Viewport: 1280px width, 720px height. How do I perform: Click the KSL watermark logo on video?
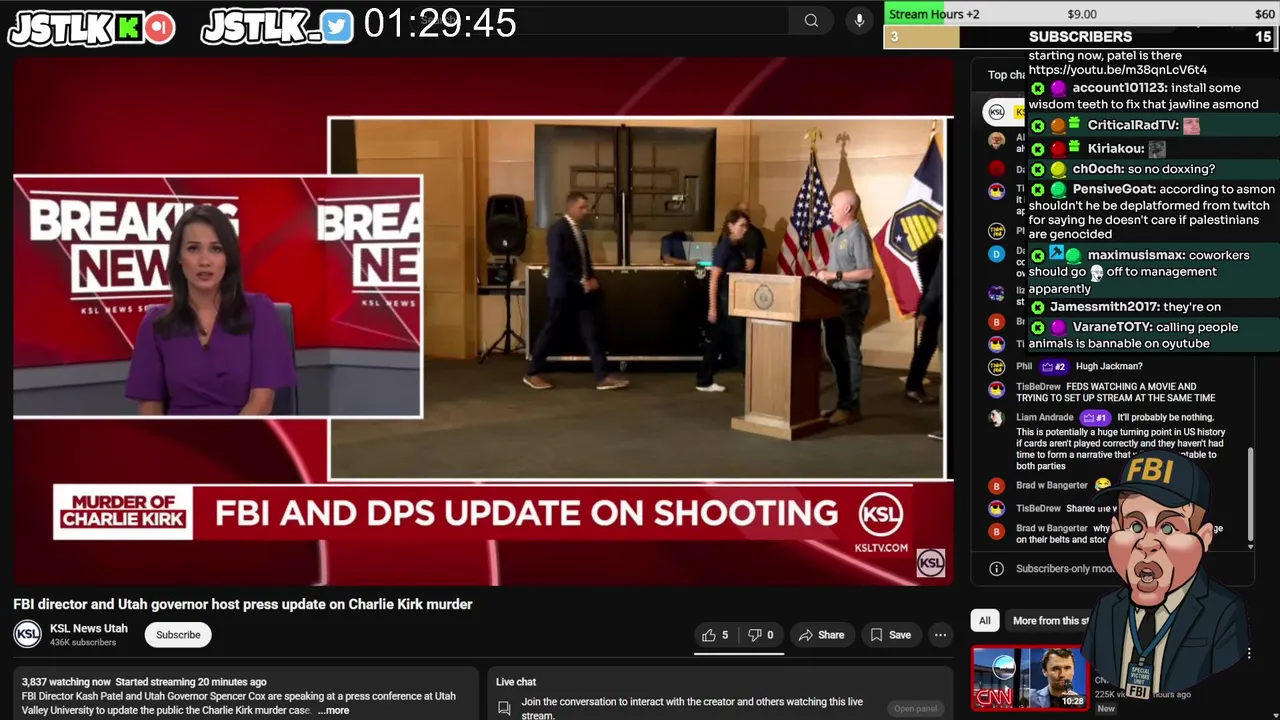931,563
